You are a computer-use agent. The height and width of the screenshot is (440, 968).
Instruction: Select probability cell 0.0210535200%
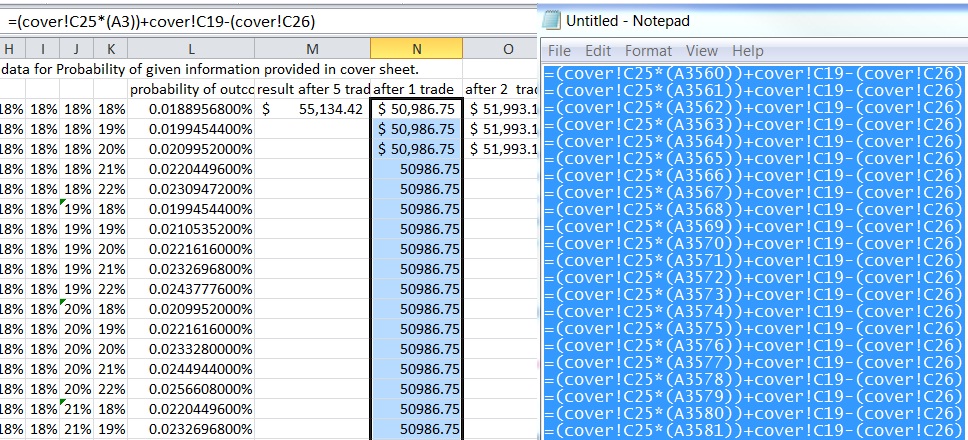coord(191,229)
